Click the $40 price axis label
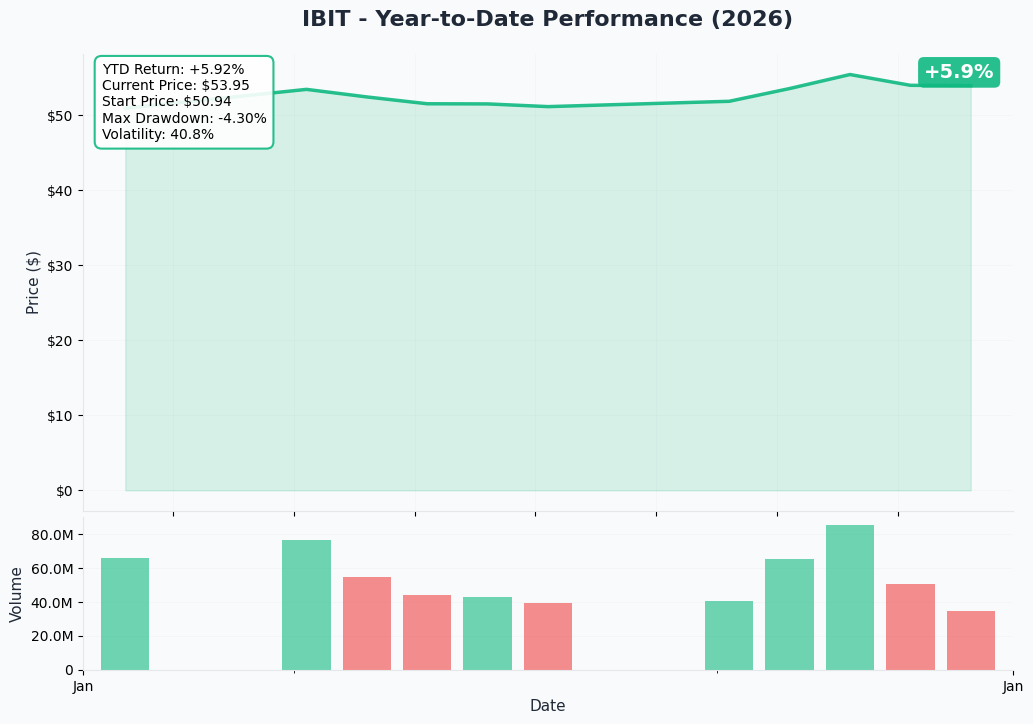 [59, 191]
